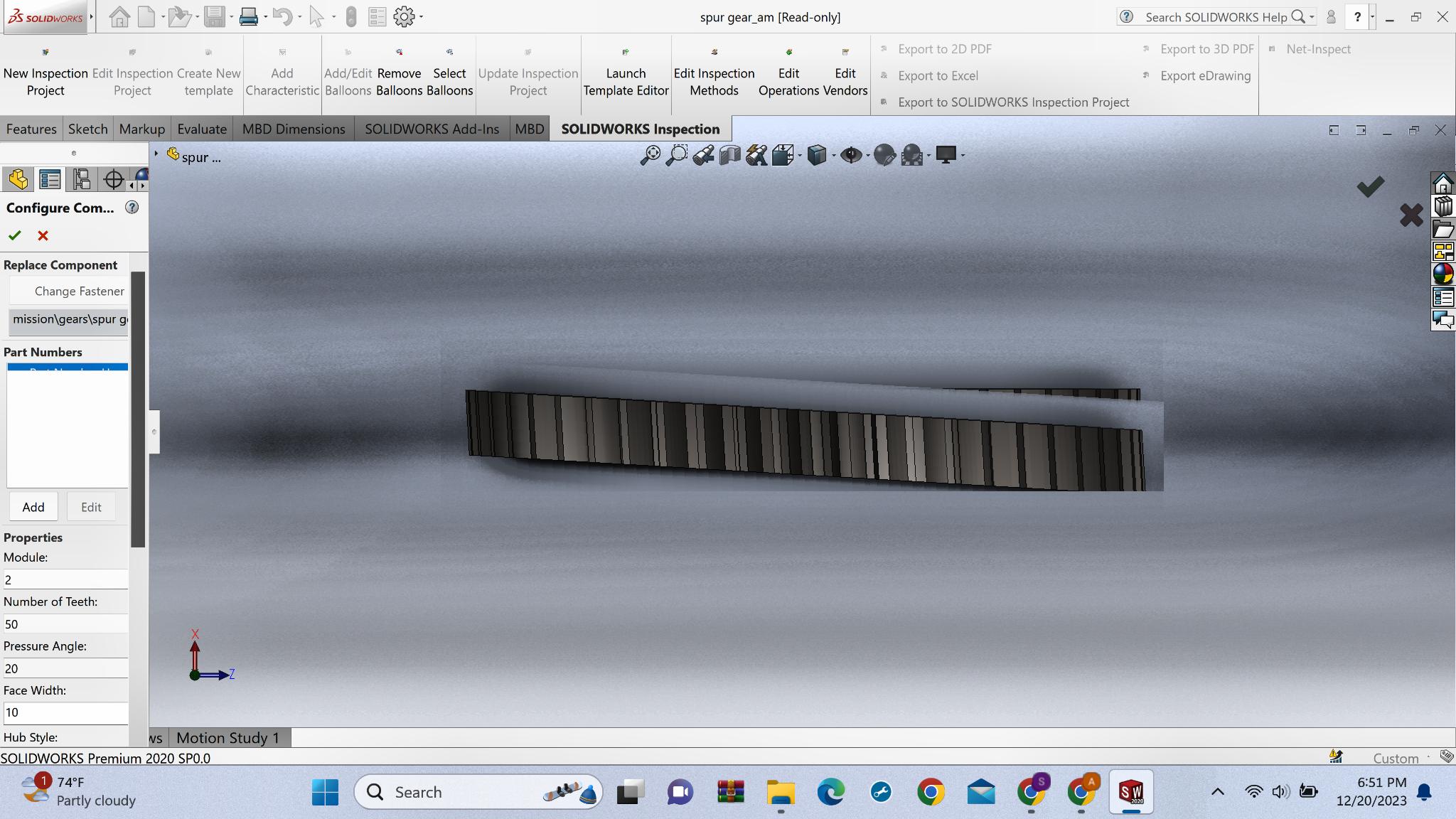Click the View Orientation cube icon
Image resolution: width=1456 pixels, height=819 pixels.
pyautogui.click(x=782, y=155)
